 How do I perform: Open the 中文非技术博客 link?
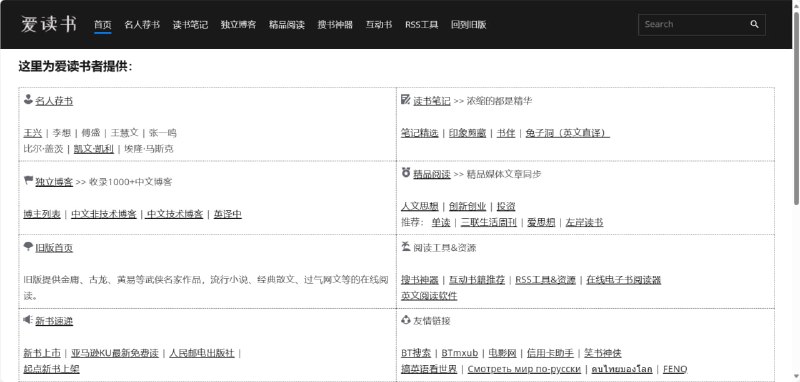pyautogui.click(x=104, y=214)
